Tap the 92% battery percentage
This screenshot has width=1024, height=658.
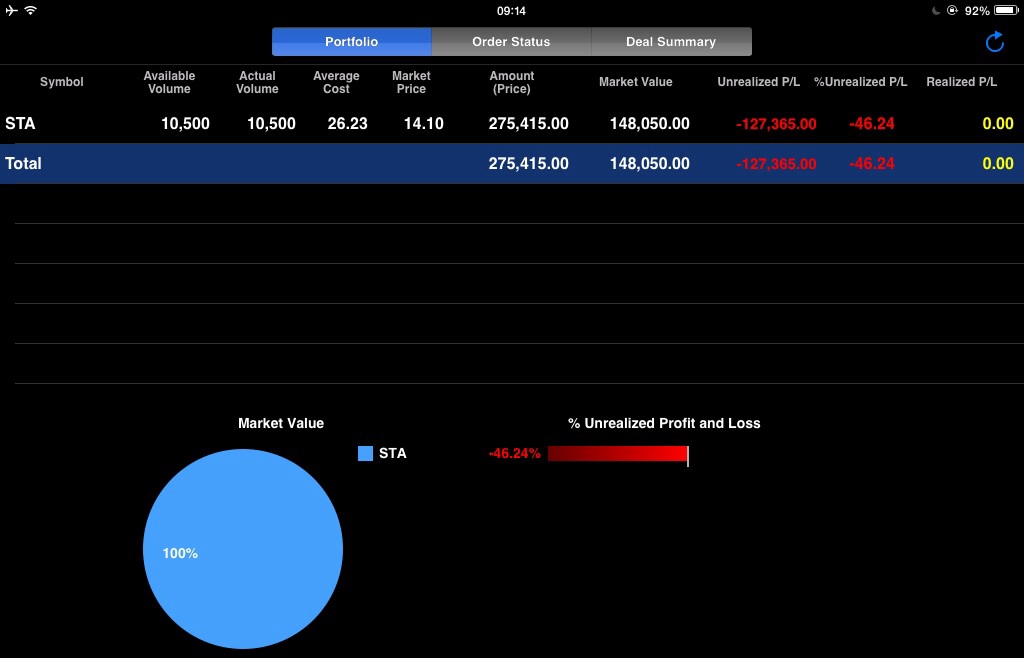point(977,11)
